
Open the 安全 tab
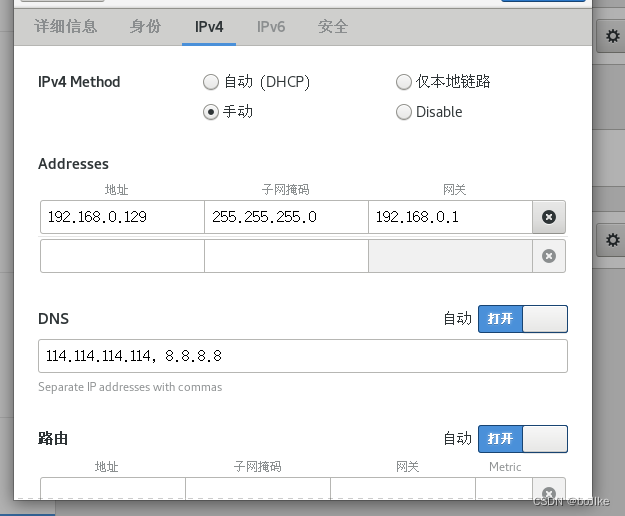coord(333,27)
